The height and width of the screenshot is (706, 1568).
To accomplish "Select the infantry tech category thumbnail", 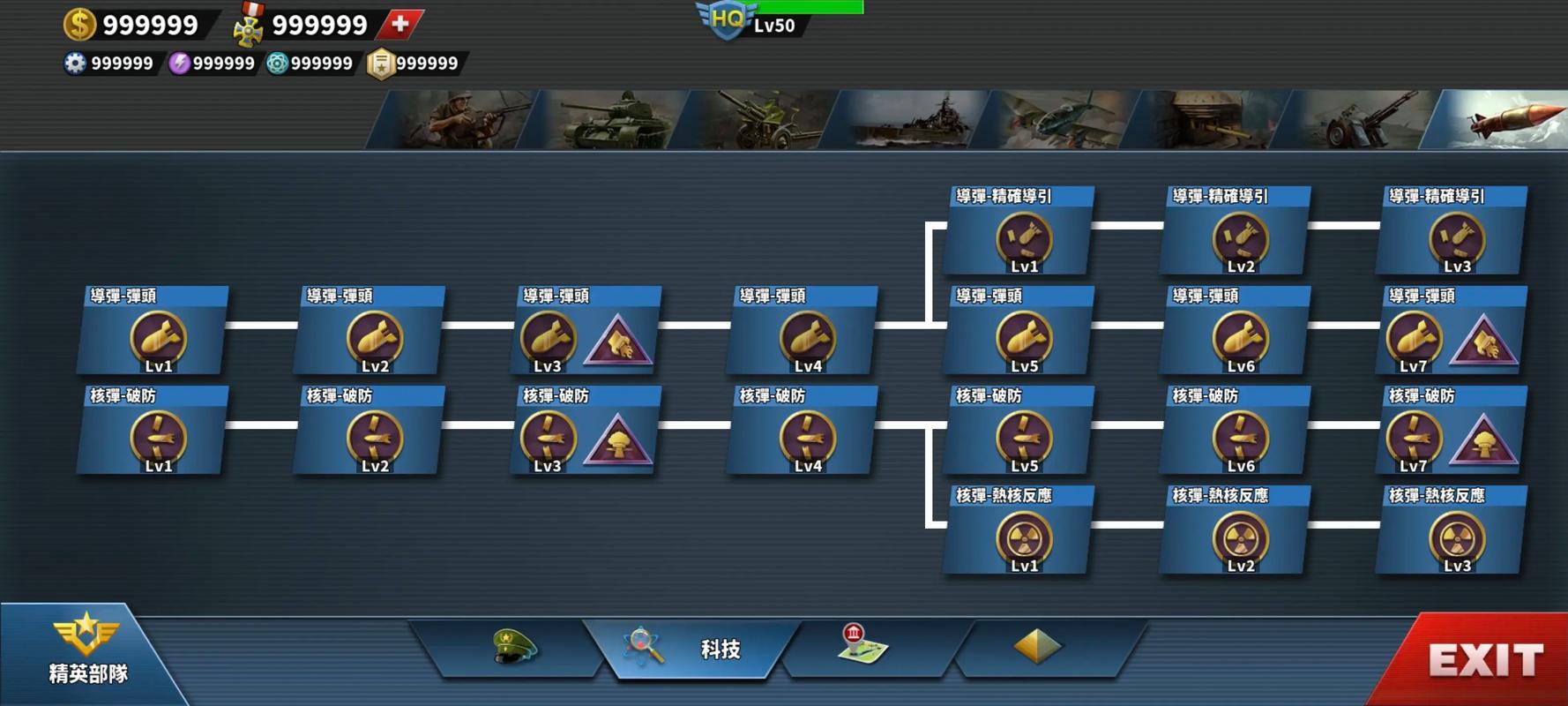I will (450, 119).
